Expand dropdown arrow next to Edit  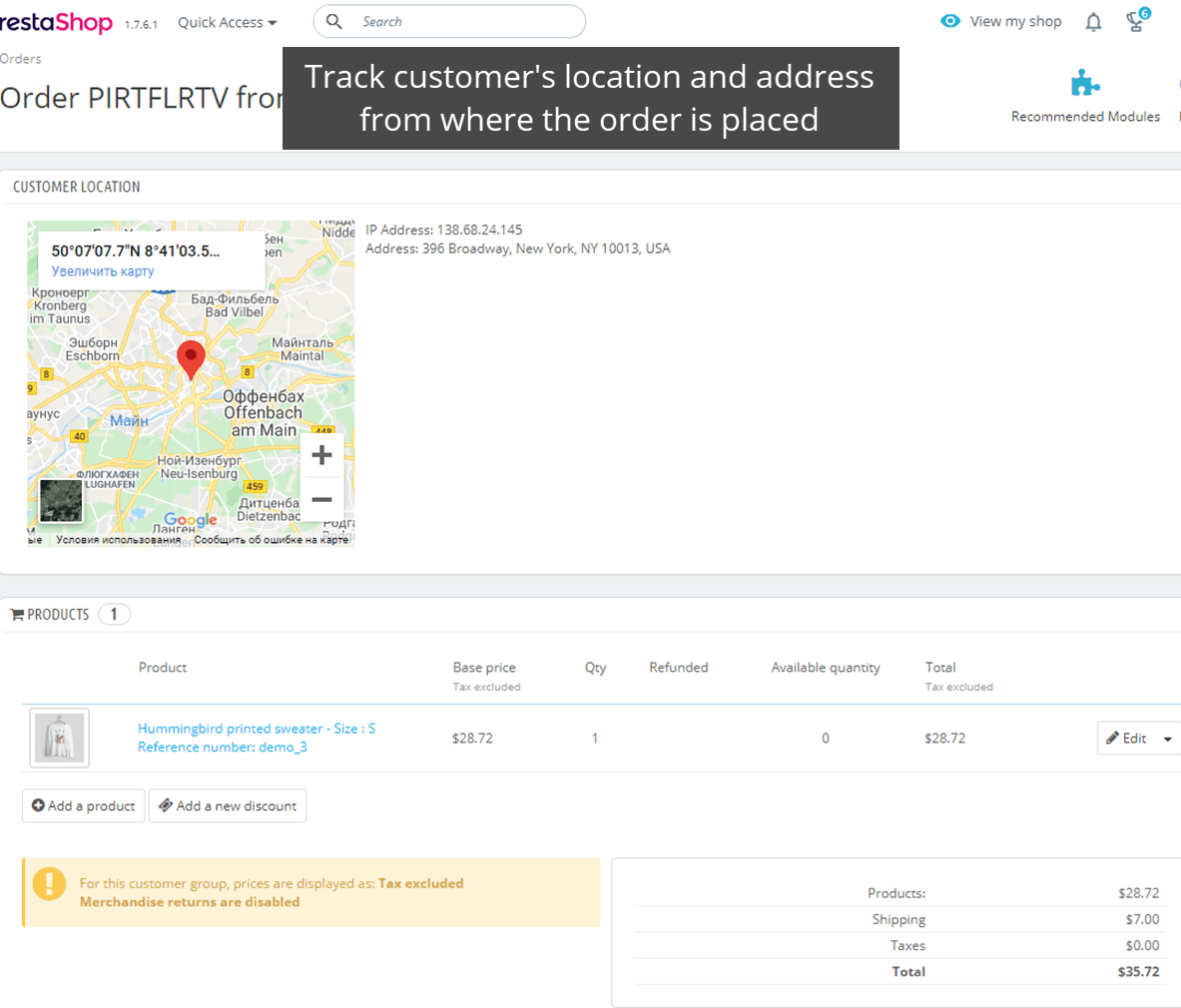(1167, 739)
